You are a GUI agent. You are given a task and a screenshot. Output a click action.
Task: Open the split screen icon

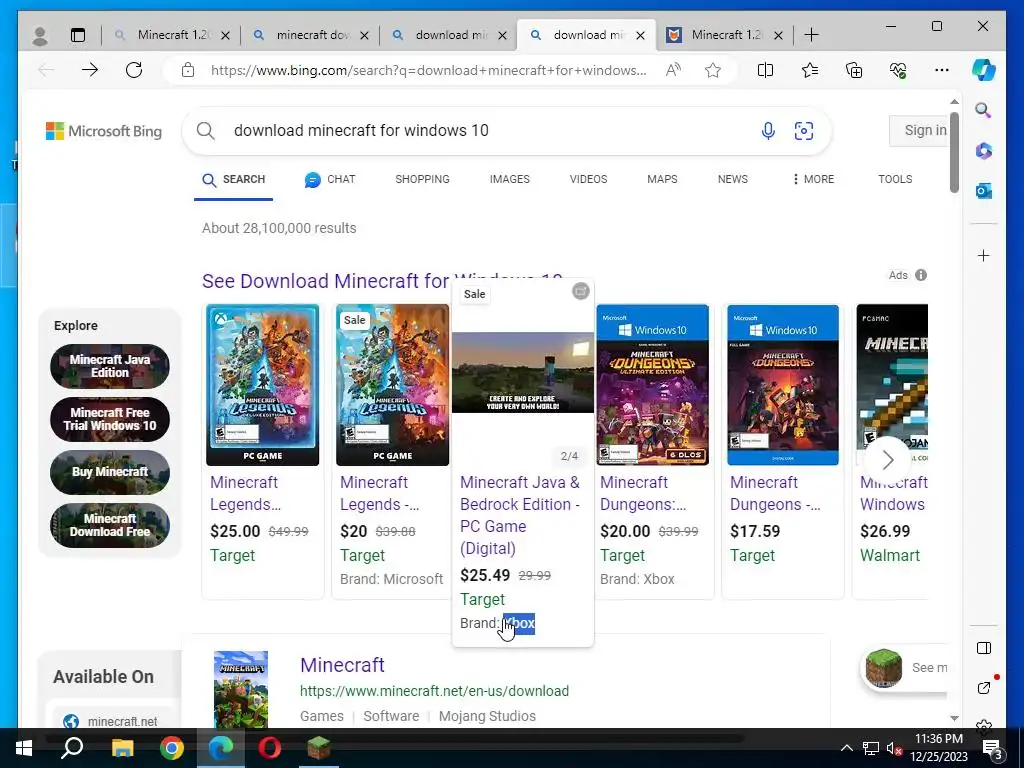[765, 70]
